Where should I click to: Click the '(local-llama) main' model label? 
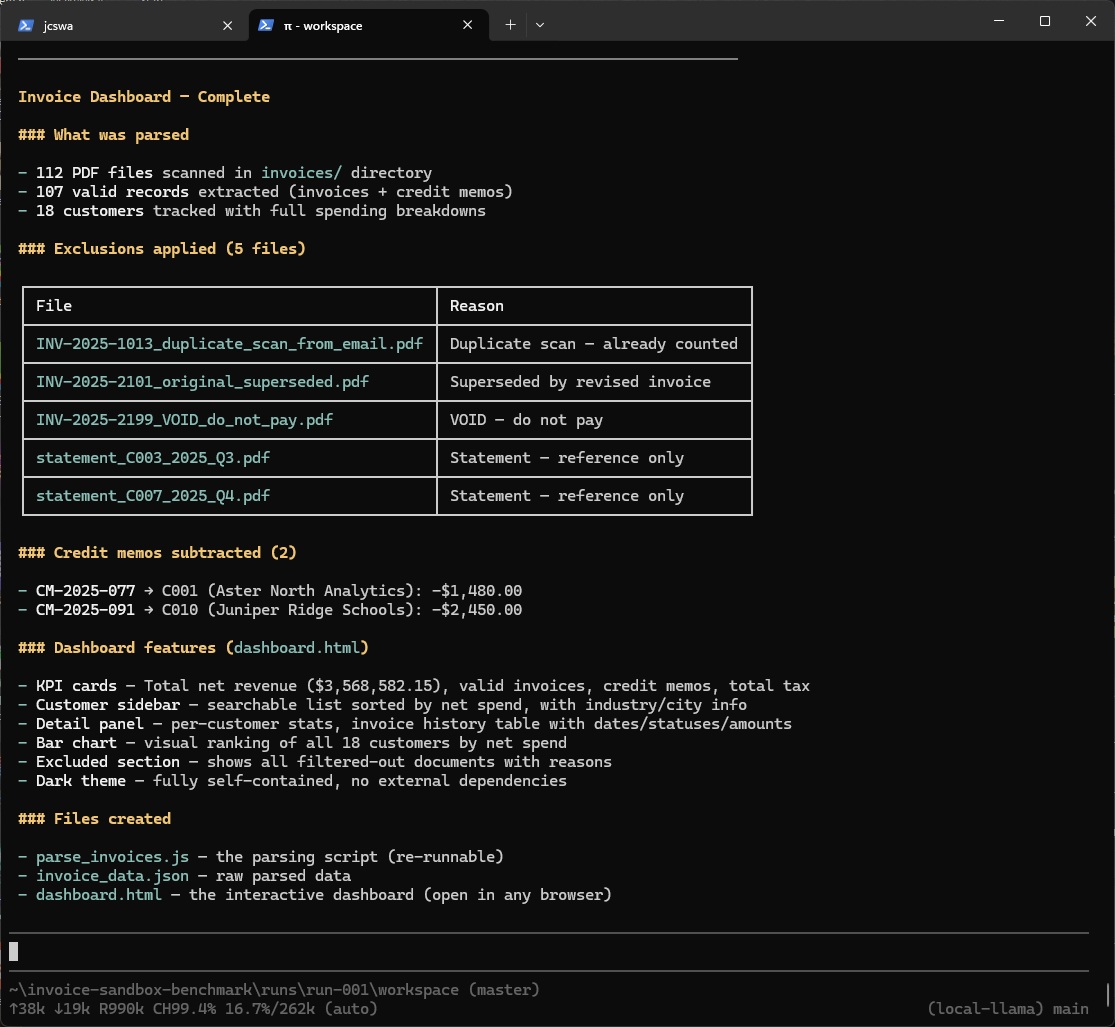tap(1008, 1009)
